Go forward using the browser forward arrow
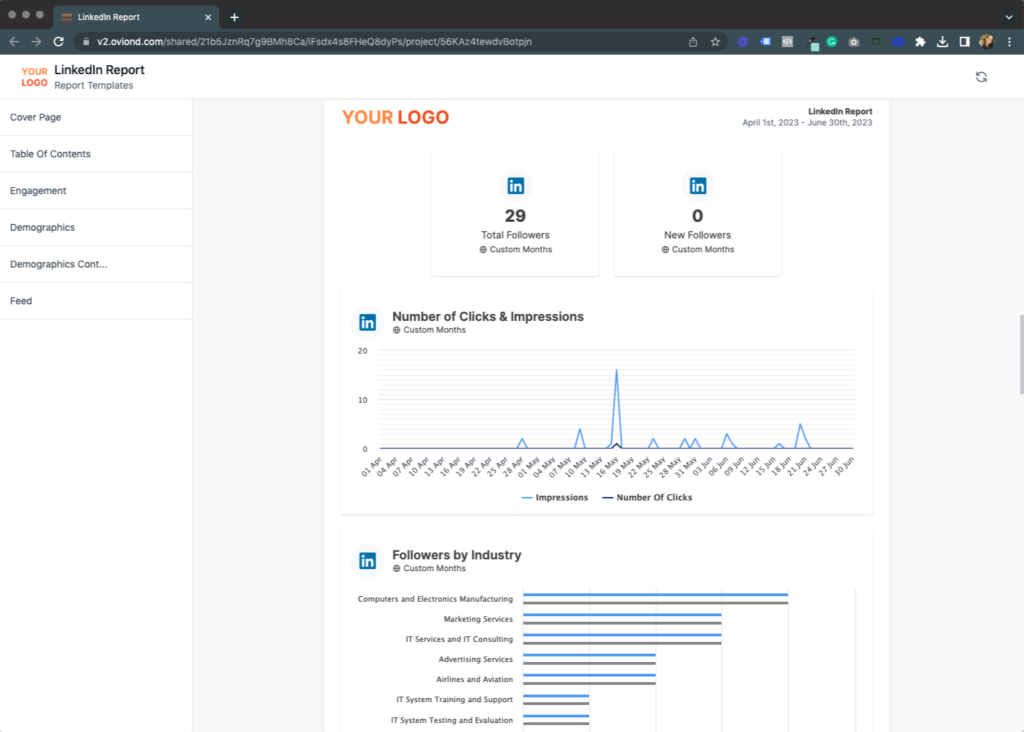Viewport: 1024px width, 732px height. 37,42
